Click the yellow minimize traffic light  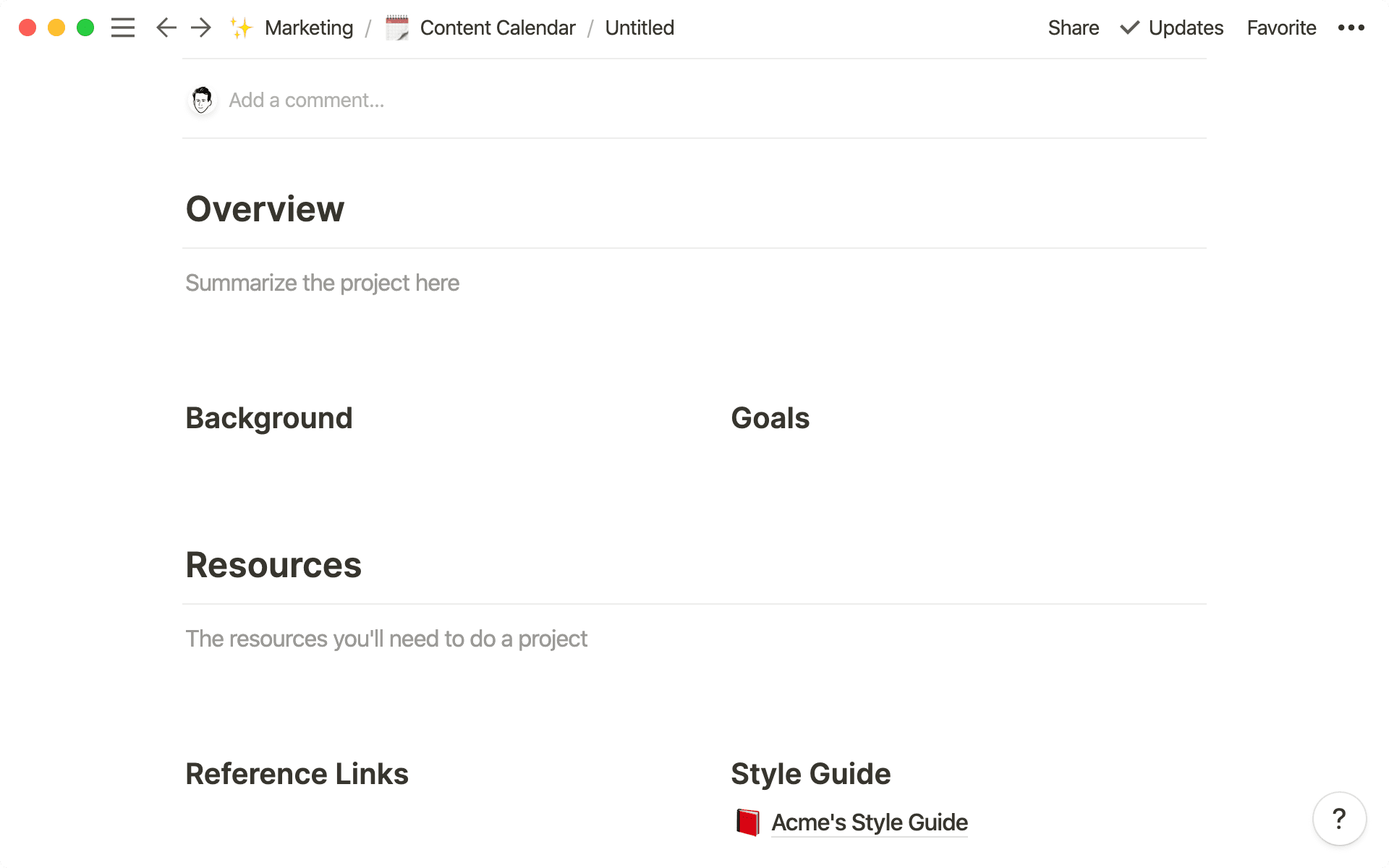56,27
